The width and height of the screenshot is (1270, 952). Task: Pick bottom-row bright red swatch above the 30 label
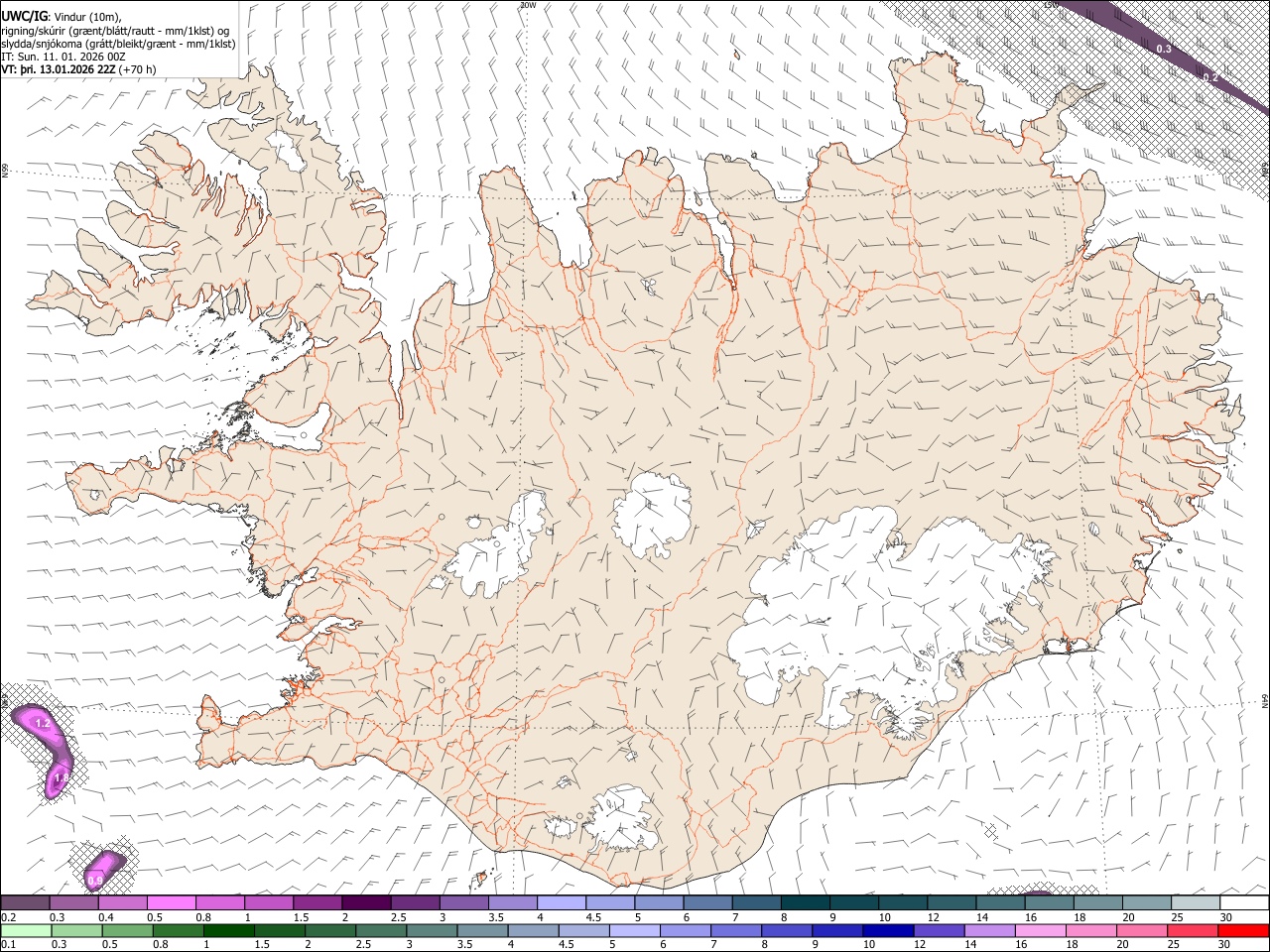1244,930
